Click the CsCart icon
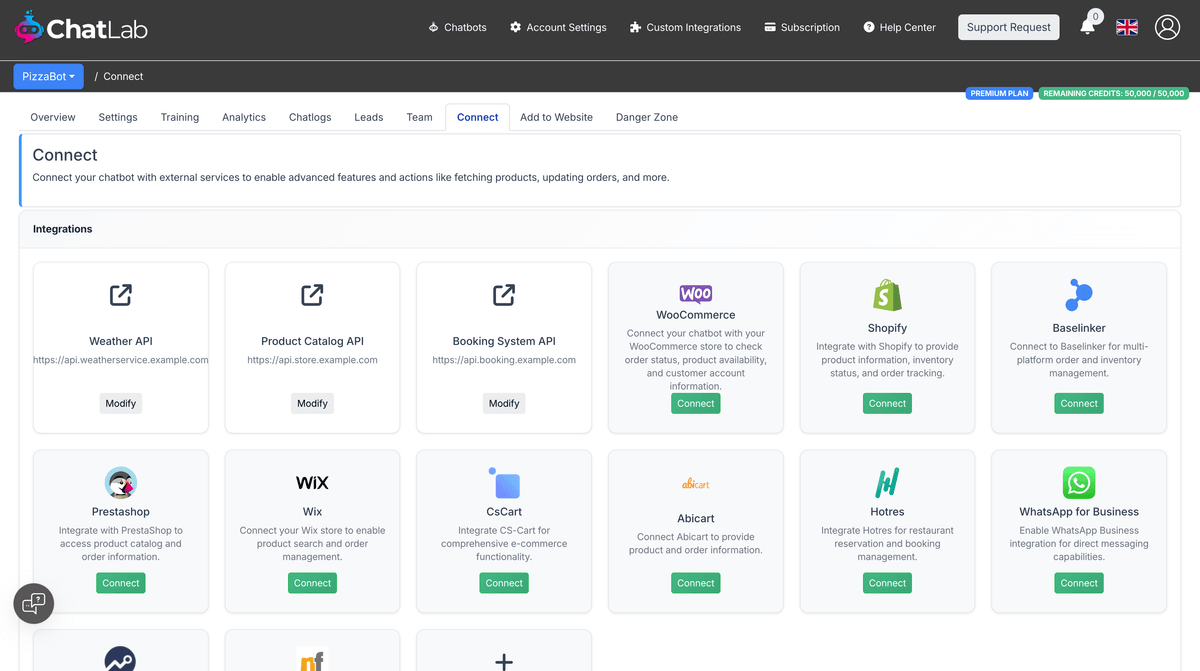This screenshot has width=1200, height=671. 503,482
